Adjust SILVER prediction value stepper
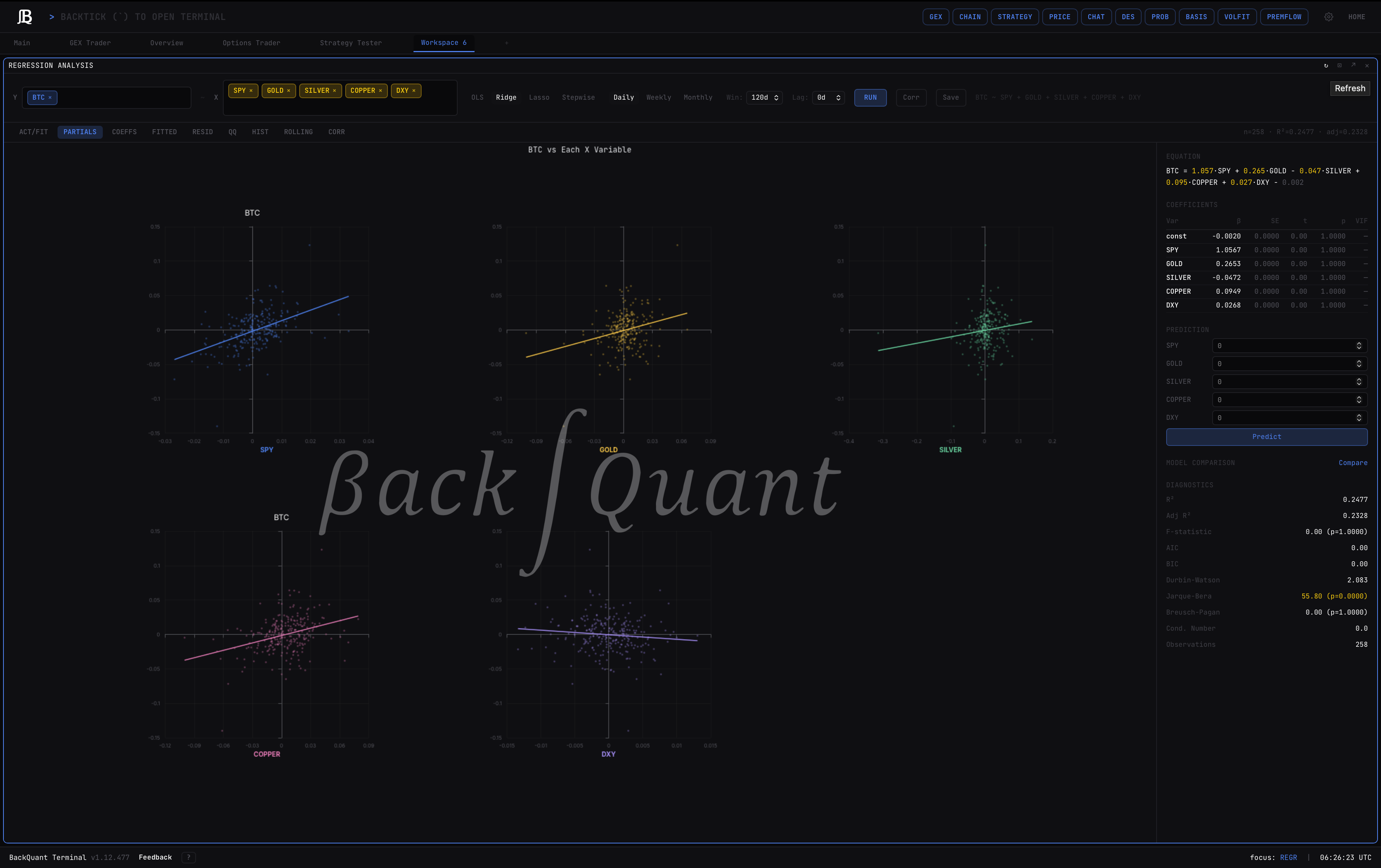 1359,382
